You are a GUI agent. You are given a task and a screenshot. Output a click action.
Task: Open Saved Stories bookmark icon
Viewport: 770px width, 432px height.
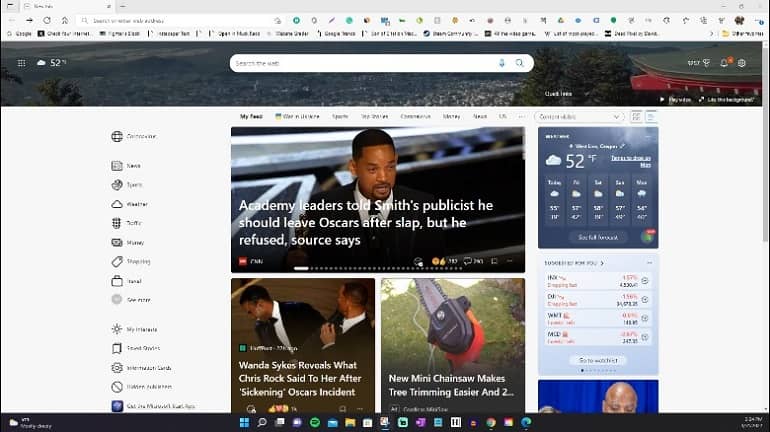click(x=117, y=348)
